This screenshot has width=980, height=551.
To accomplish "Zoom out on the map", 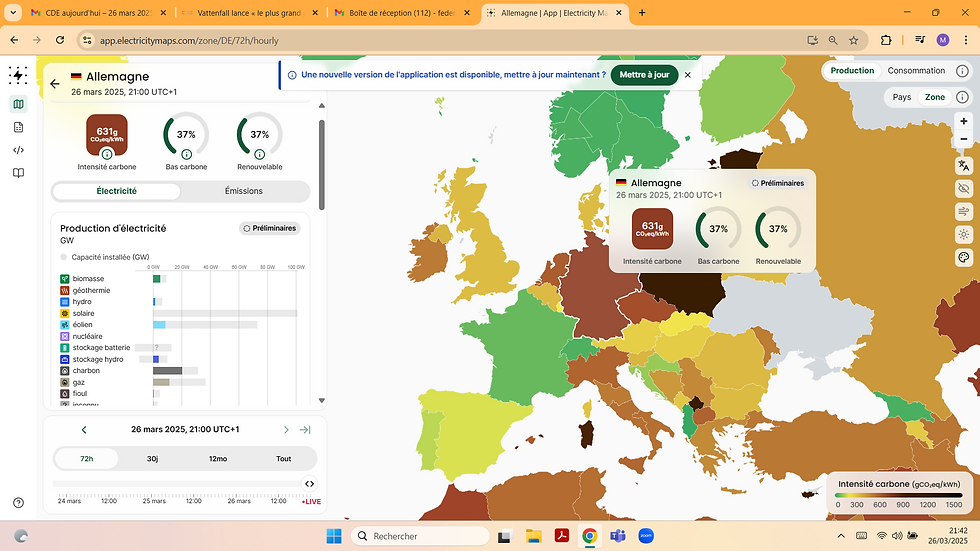I will (964, 139).
